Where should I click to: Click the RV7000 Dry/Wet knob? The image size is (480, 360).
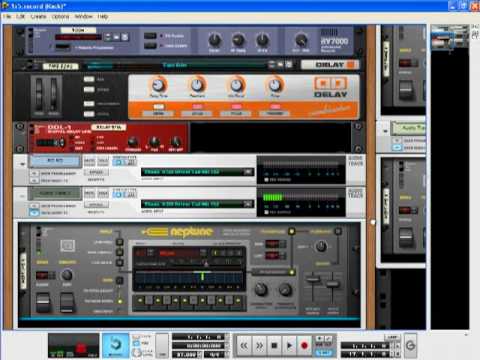coord(301,40)
